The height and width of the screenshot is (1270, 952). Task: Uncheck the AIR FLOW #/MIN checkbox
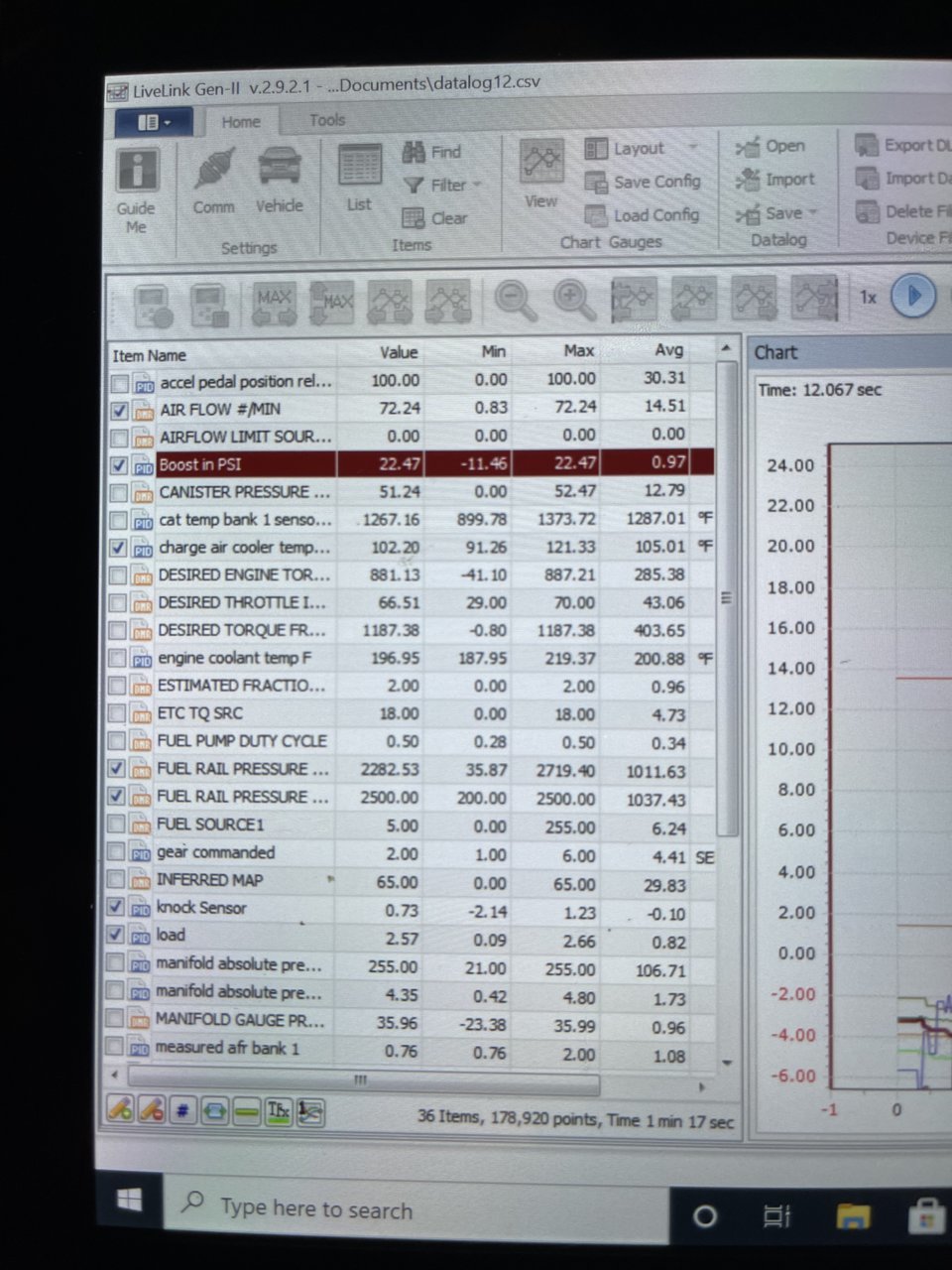click(120, 410)
